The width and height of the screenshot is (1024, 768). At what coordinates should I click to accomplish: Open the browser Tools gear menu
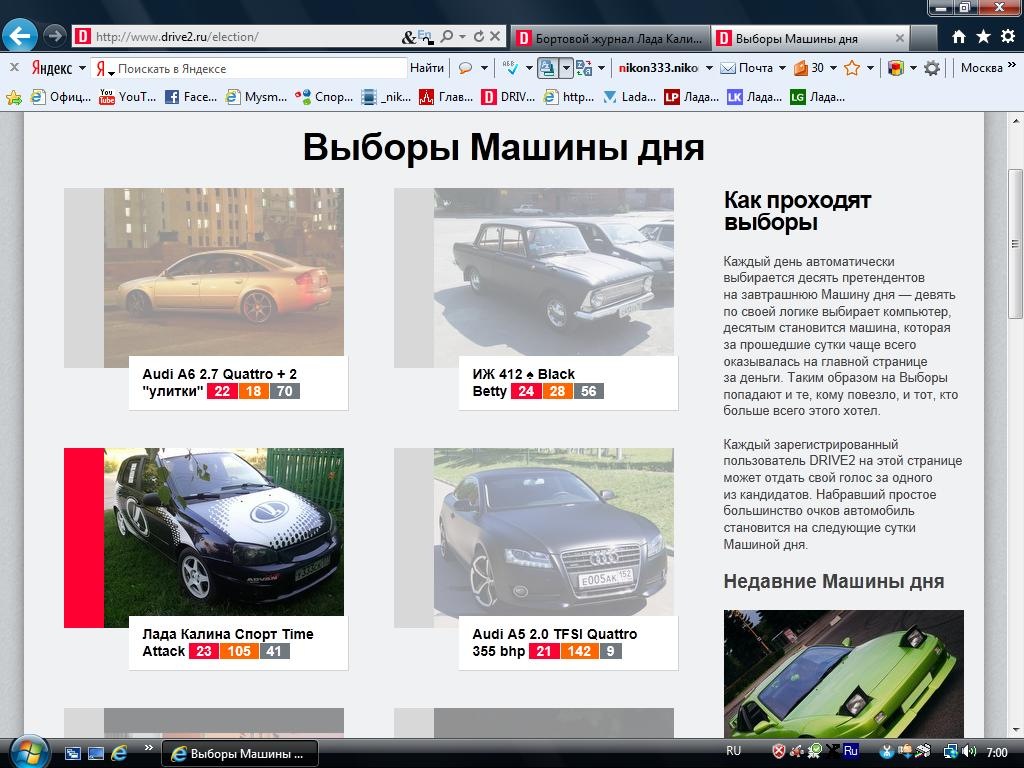click(1008, 37)
